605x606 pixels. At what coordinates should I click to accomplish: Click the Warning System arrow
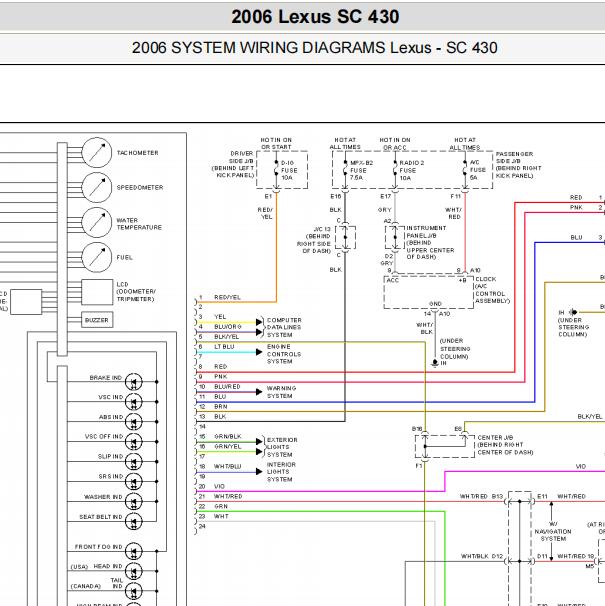click(x=259, y=392)
